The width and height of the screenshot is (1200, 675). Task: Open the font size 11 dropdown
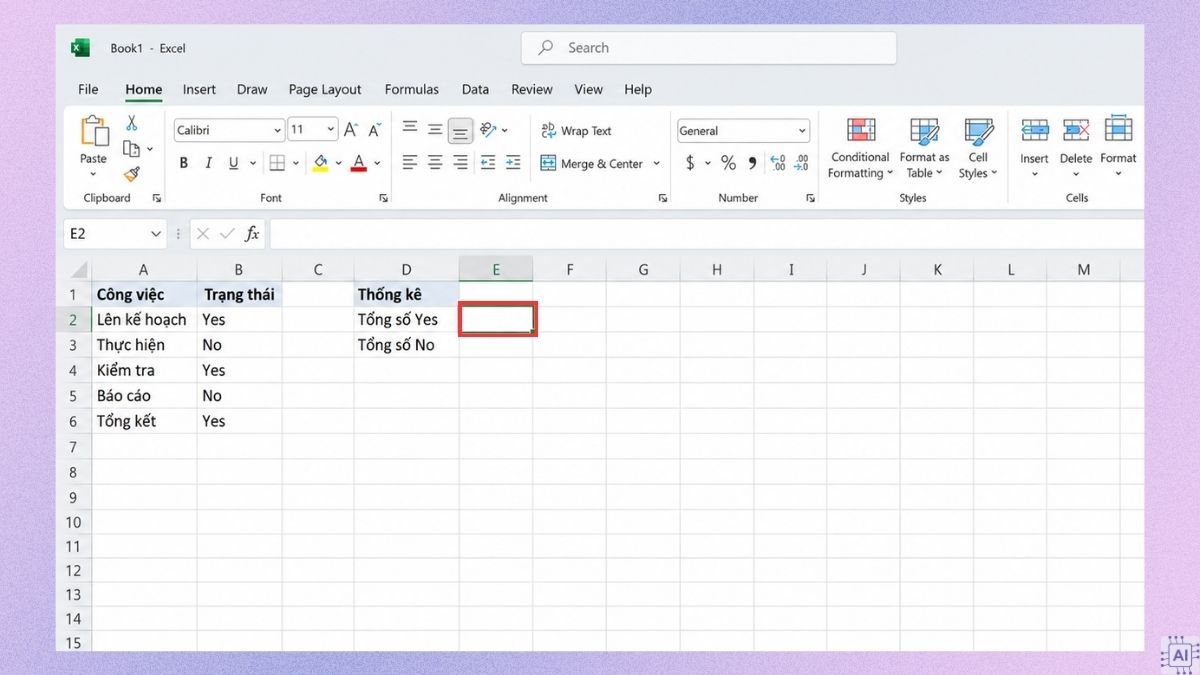click(x=331, y=130)
